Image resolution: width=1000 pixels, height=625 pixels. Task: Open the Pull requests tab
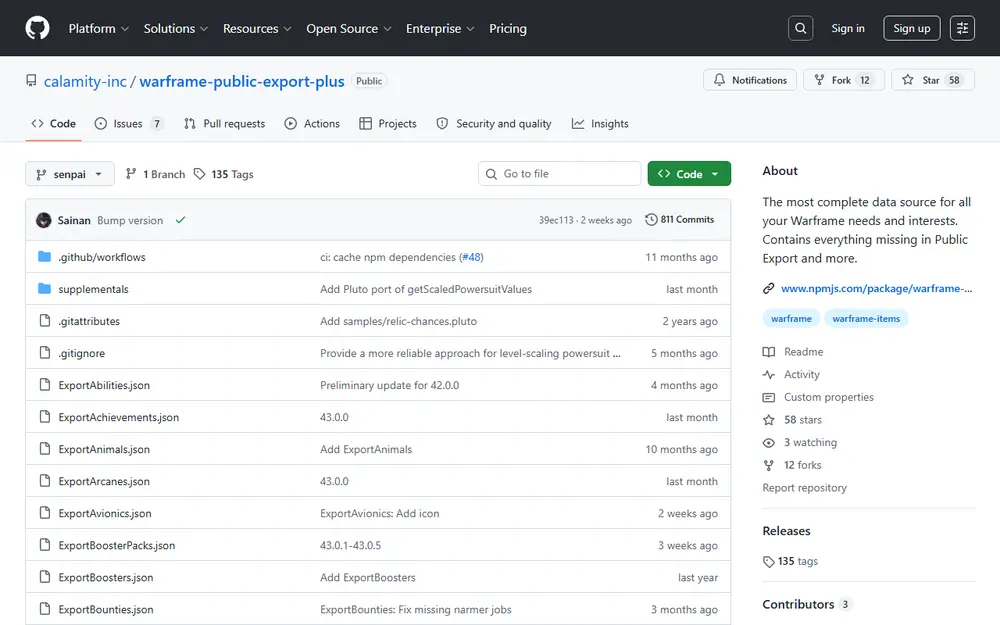point(224,124)
